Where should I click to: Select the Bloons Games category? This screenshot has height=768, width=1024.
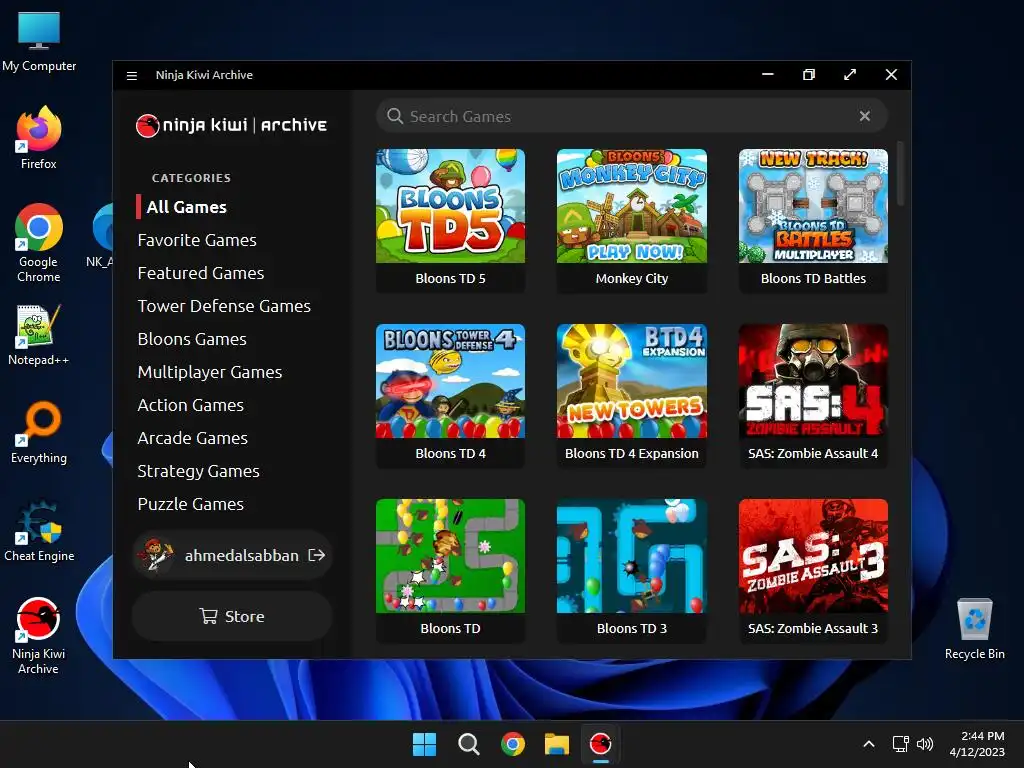tap(192, 339)
